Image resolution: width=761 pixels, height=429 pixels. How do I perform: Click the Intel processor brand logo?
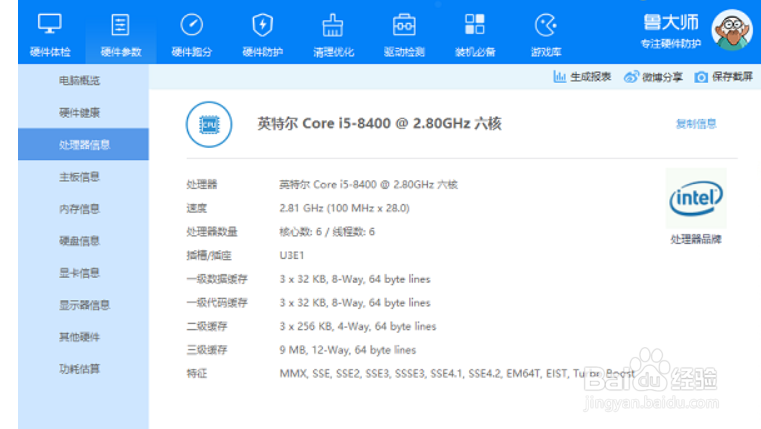pos(696,198)
